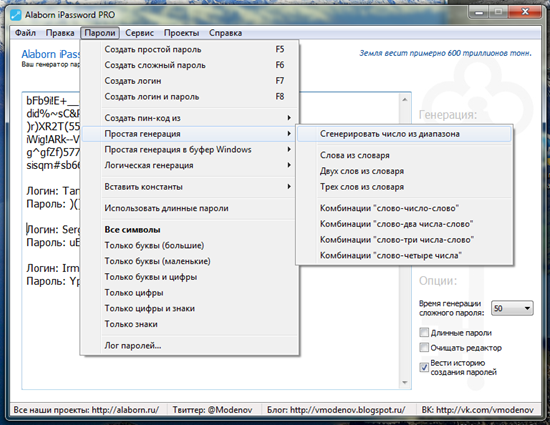Click the editor scrollbar up arrow
The height and width of the screenshot is (425, 550).
click(x=405, y=100)
